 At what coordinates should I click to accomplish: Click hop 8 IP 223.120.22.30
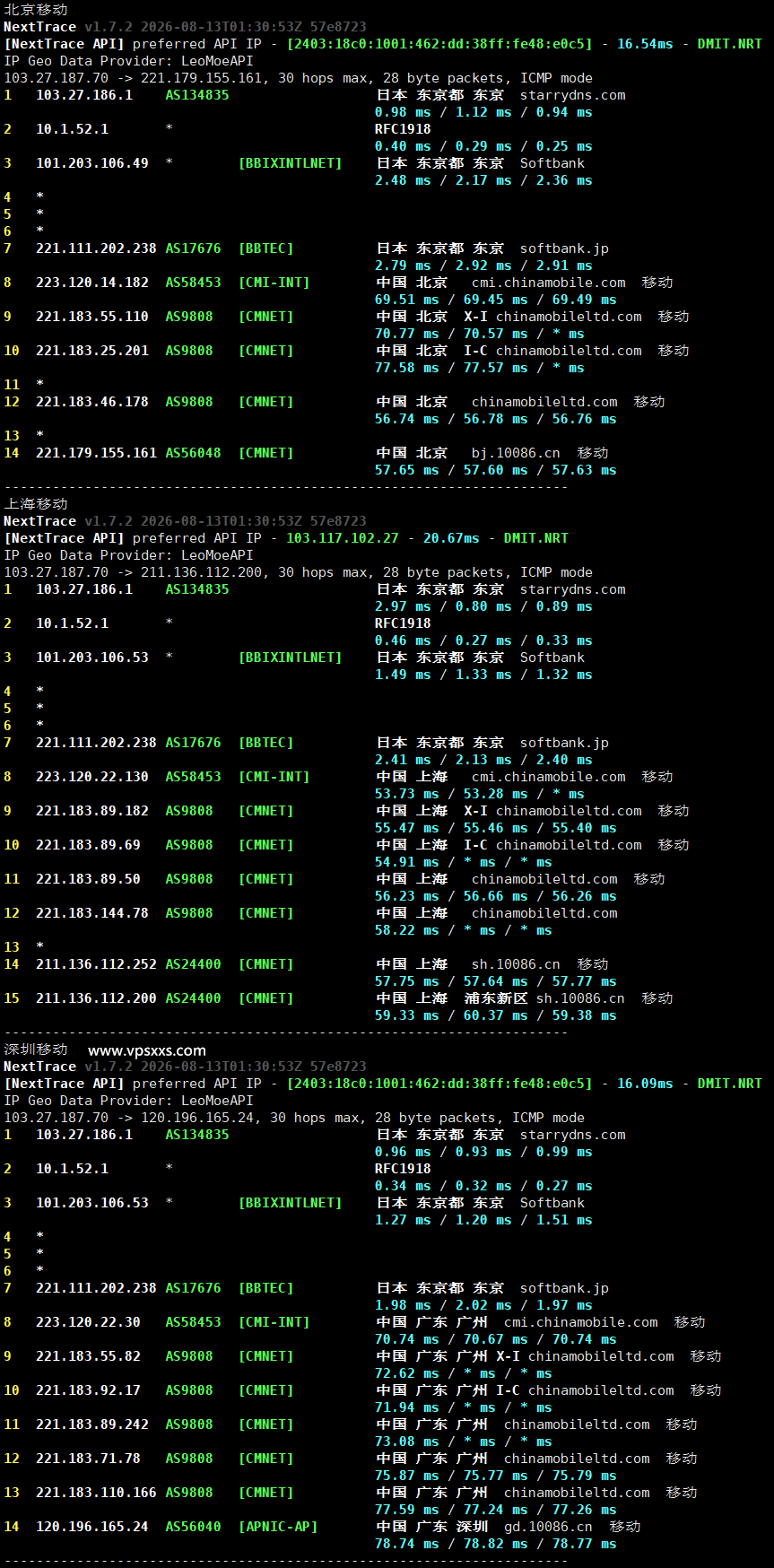[88, 1322]
